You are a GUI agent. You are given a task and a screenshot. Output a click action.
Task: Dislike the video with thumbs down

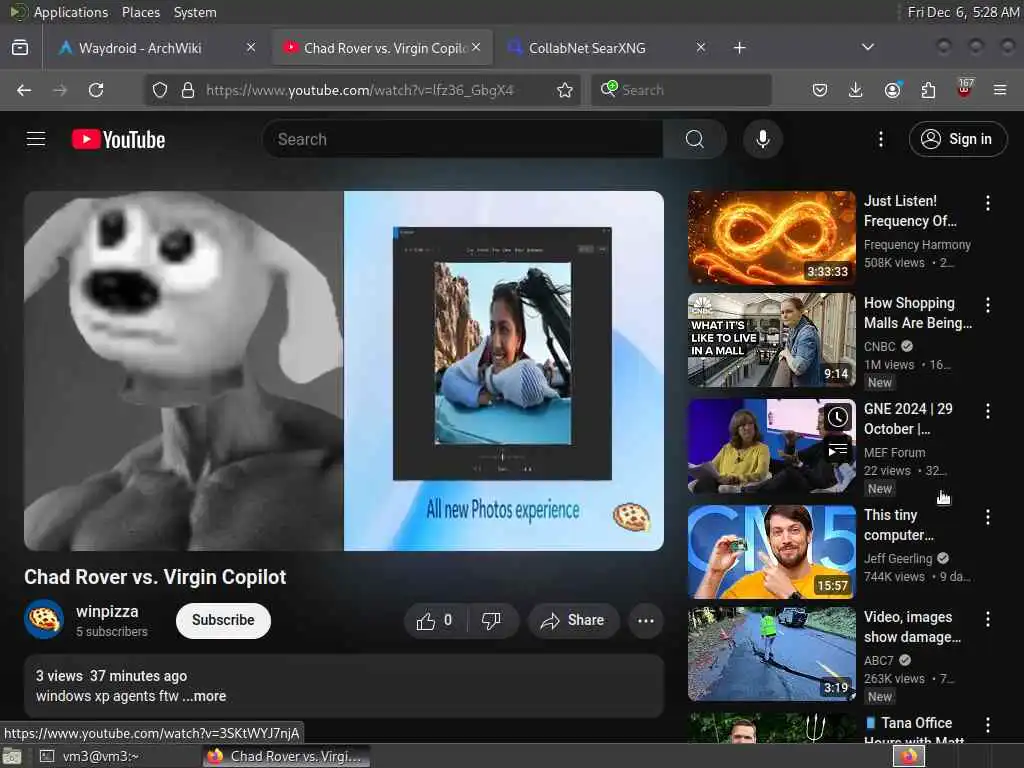pos(492,620)
